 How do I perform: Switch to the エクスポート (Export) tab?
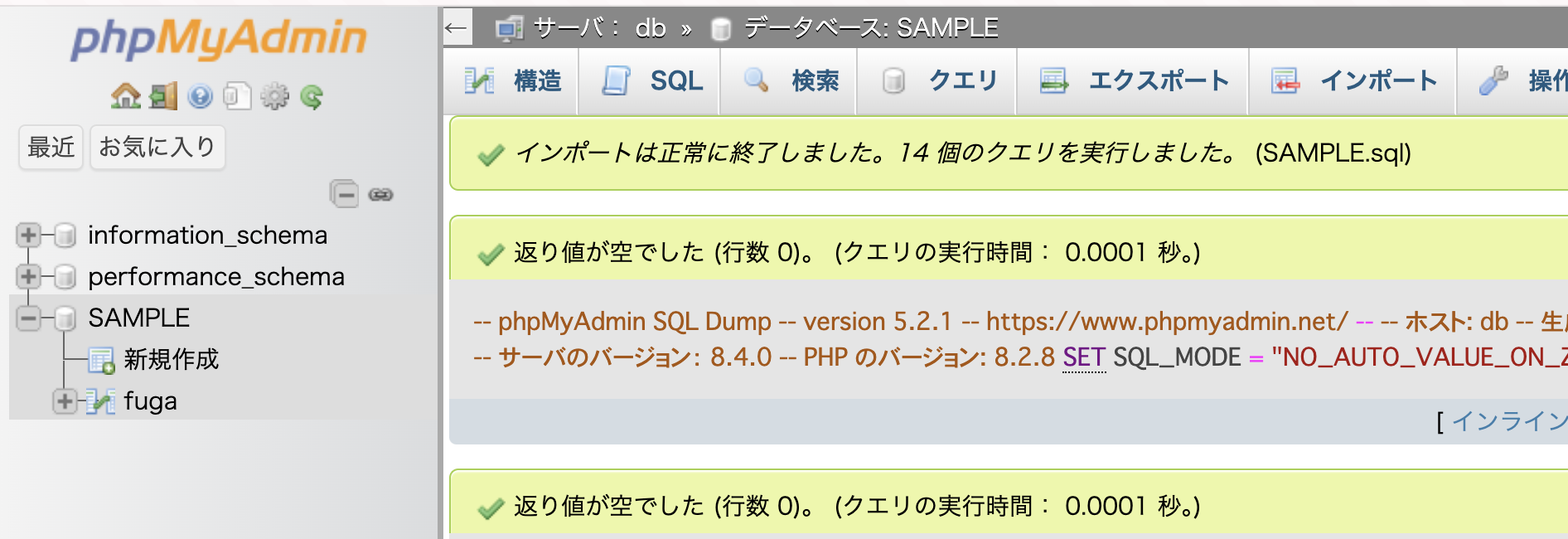[x=1133, y=81]
